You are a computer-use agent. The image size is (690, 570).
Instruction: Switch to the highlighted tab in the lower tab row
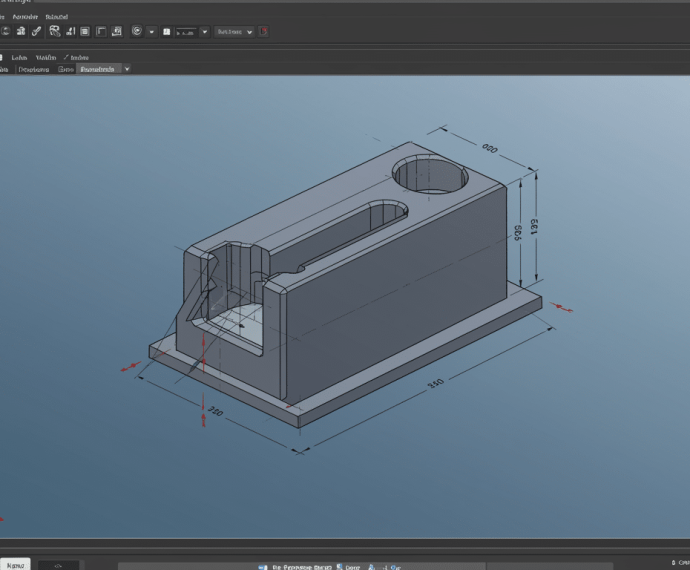coord(99,69)
